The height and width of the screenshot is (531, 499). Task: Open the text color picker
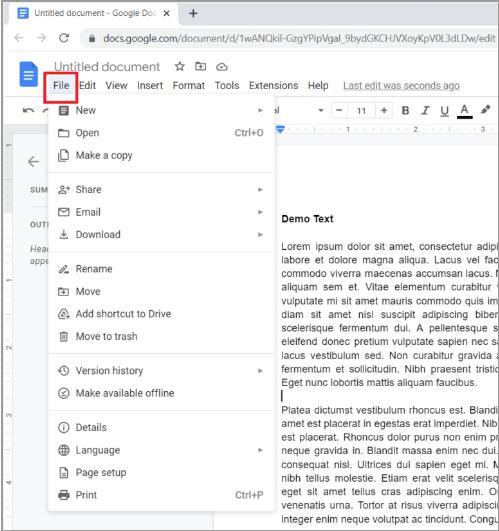(x=464, y=111)
